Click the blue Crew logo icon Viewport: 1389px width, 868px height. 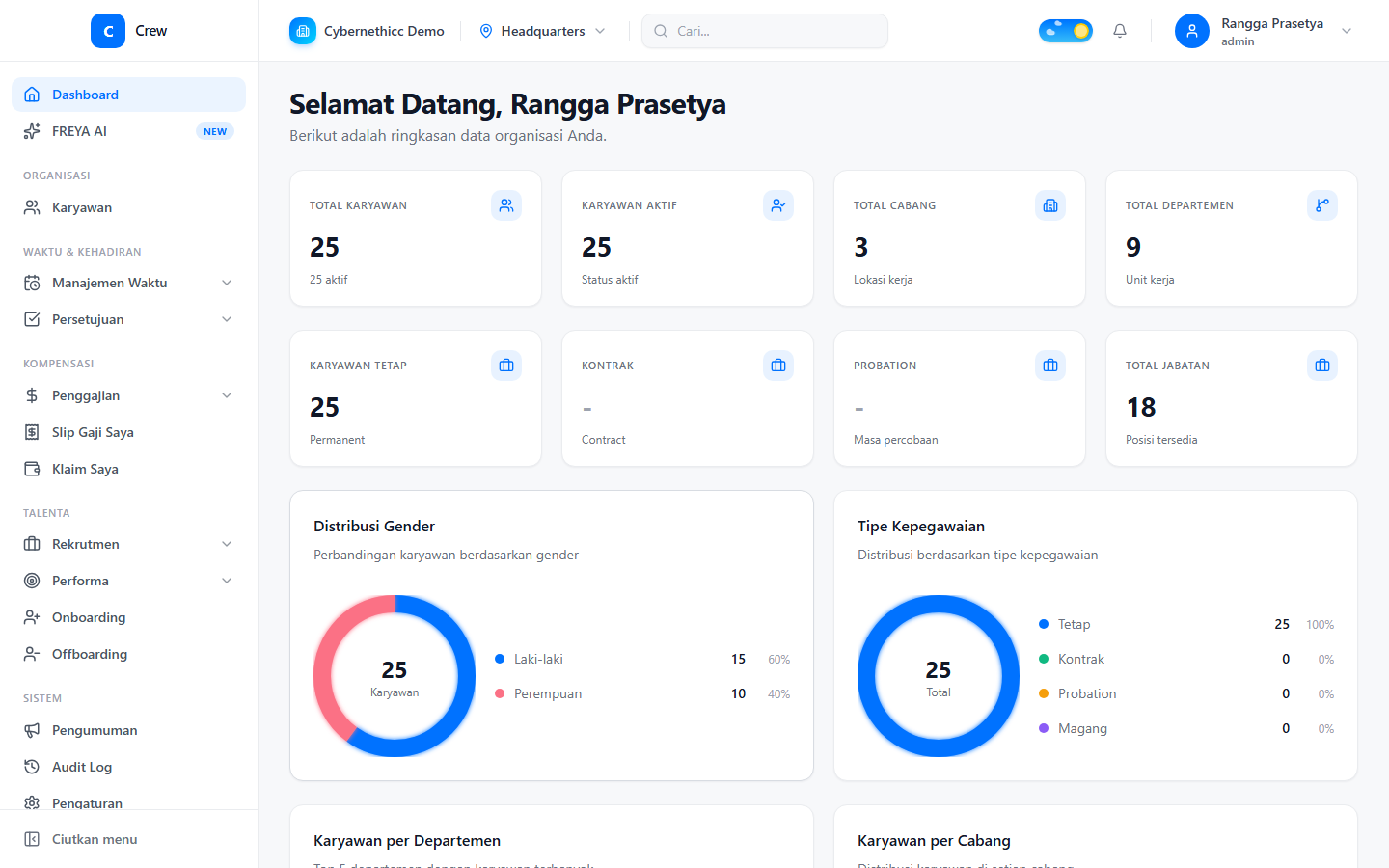click(x=108, y=31)
